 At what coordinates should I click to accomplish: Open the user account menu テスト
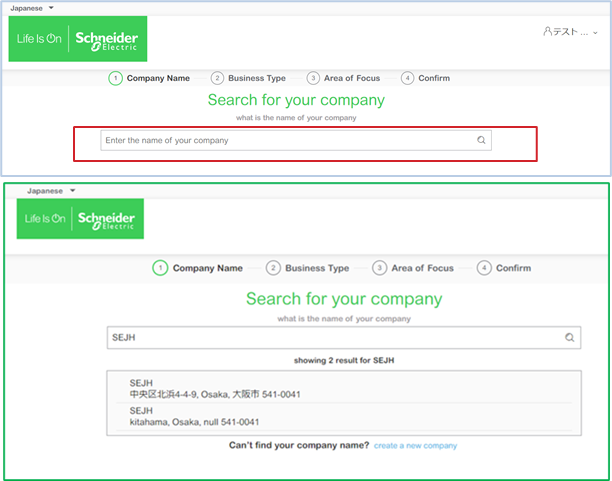click(570, 32)
